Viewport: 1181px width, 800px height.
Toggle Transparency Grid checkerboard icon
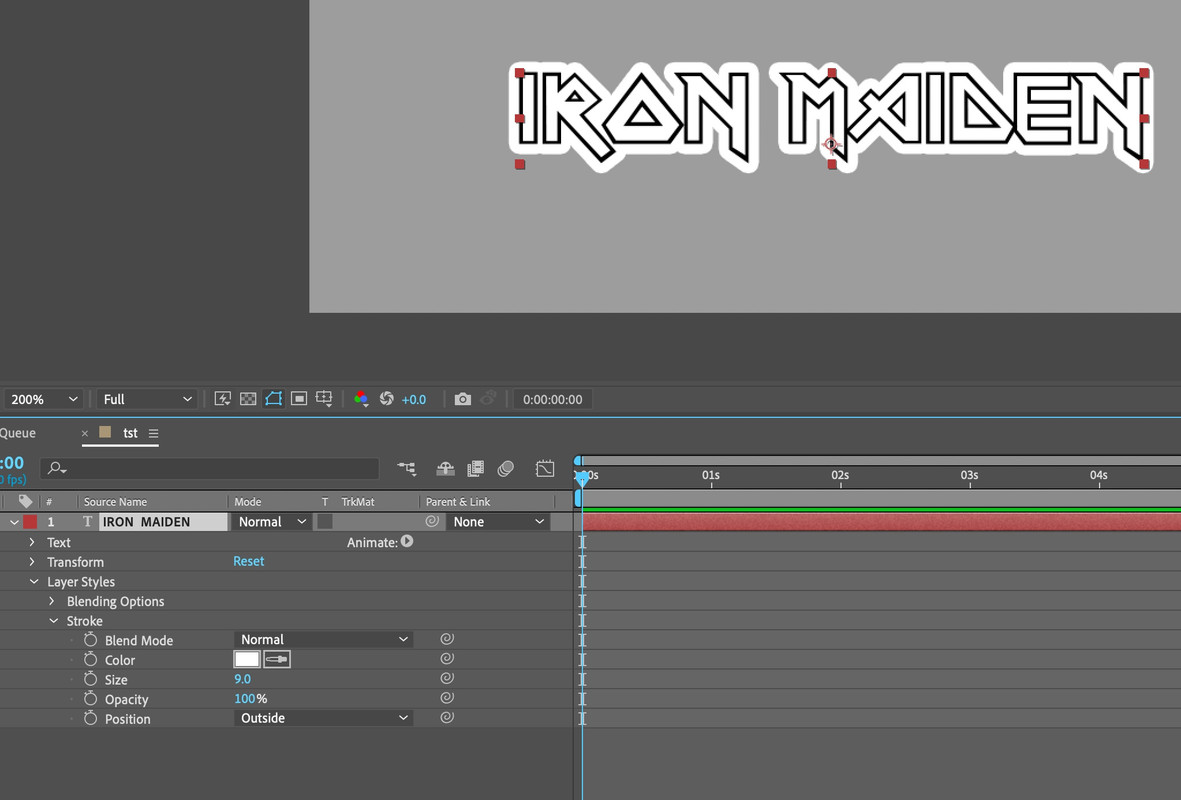248,399
